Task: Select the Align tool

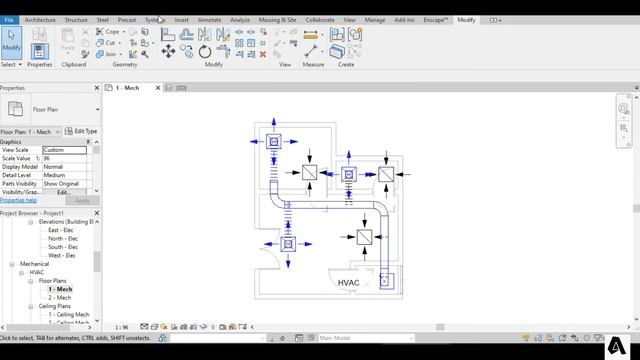Action: 168,35
